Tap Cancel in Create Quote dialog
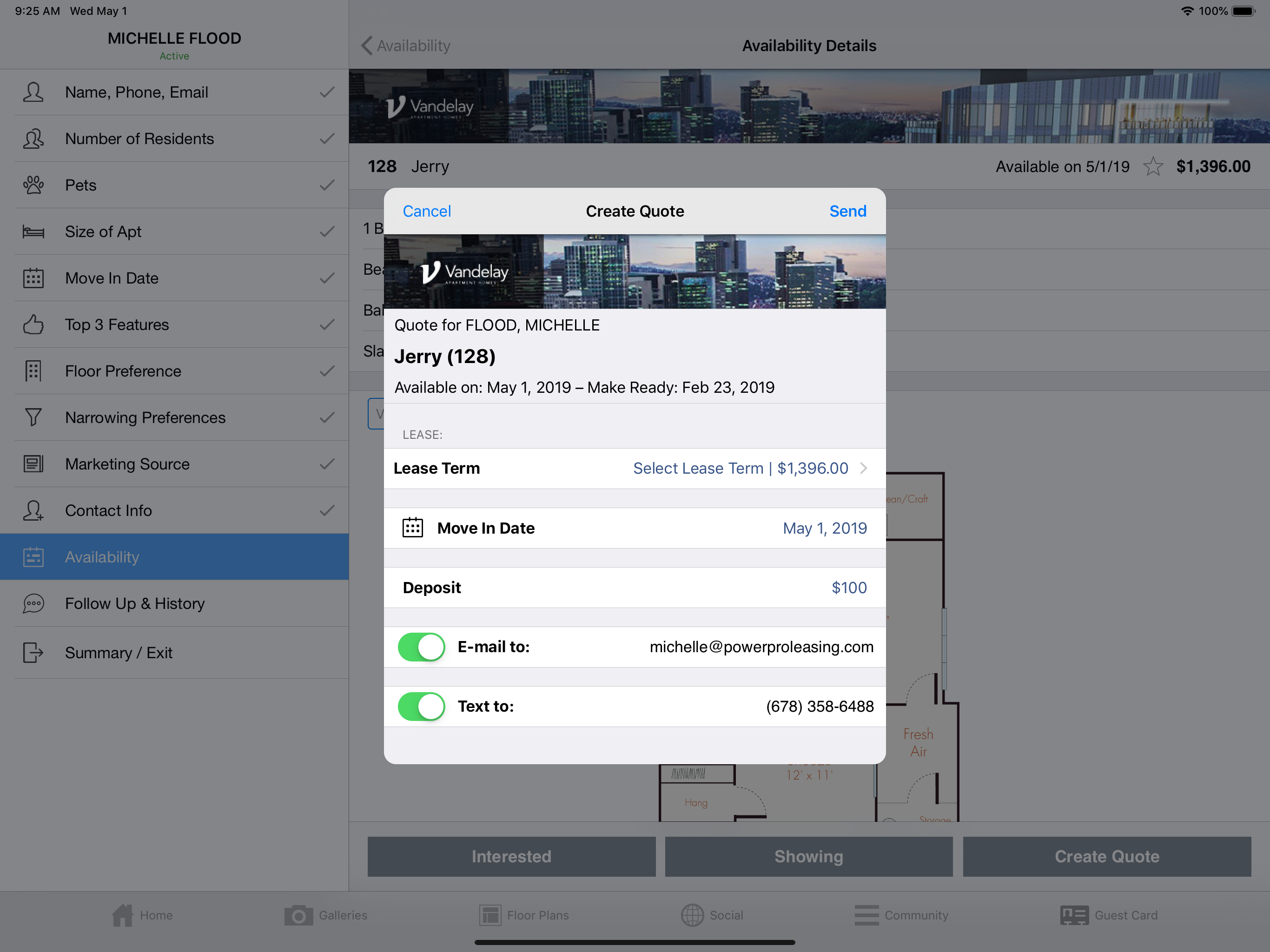 pyautogui.click(x=427, y=212)
